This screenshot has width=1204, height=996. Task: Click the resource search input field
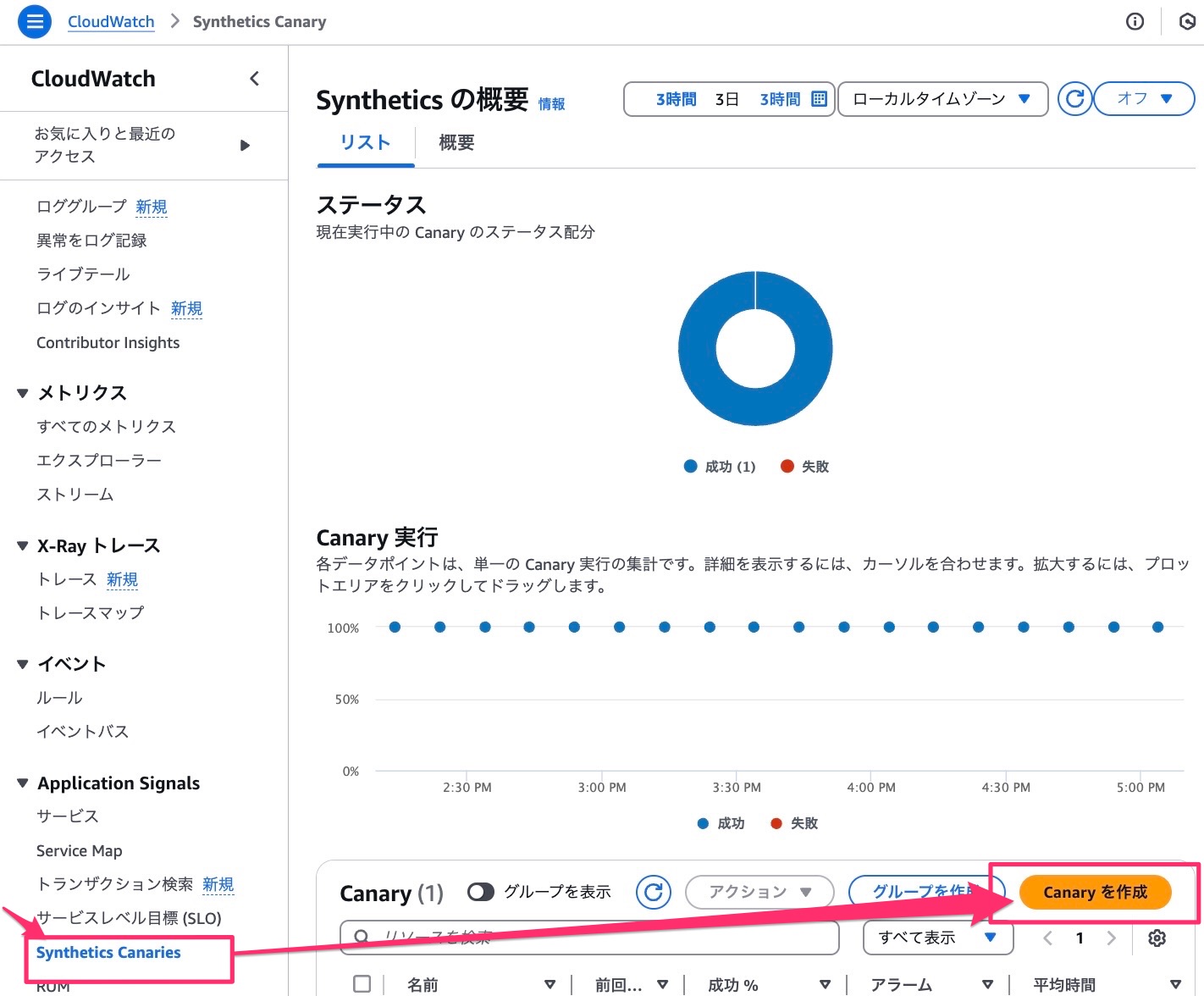click(589, 938)
